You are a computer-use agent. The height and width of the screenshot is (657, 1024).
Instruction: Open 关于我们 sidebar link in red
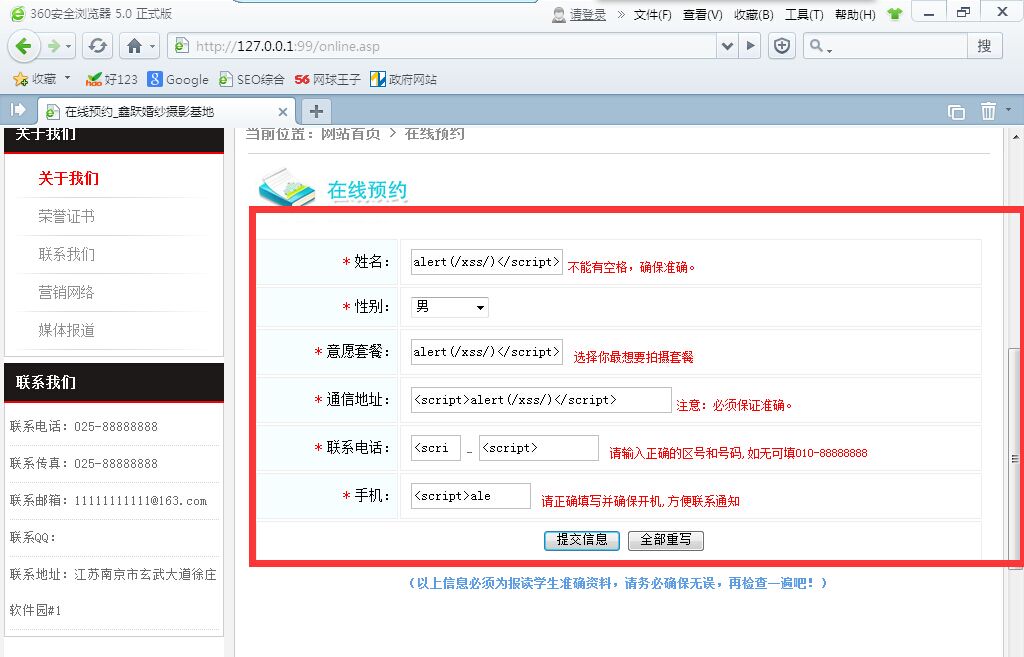point(69,178)
